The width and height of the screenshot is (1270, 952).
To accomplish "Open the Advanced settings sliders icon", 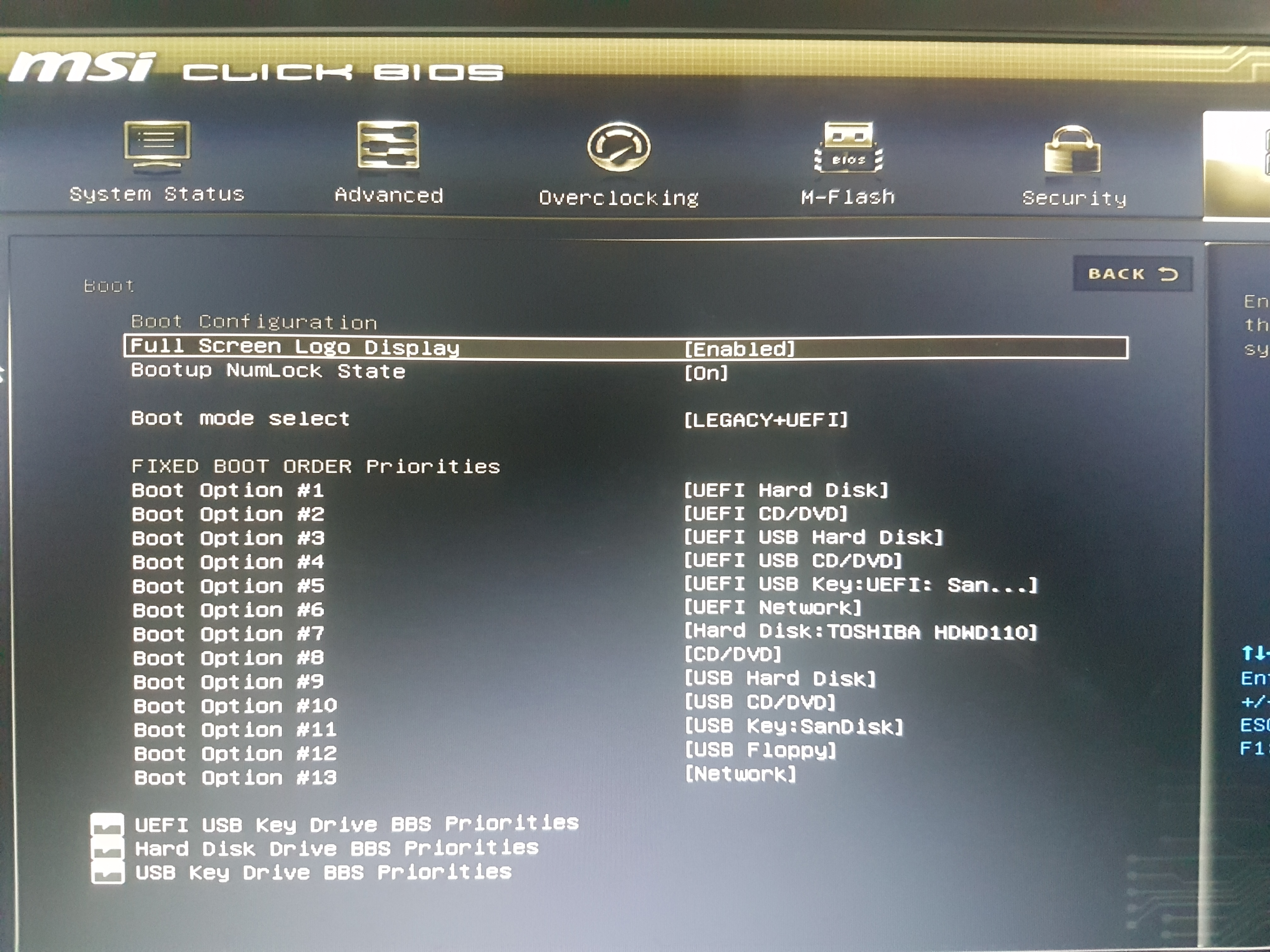I will point(388,144).
